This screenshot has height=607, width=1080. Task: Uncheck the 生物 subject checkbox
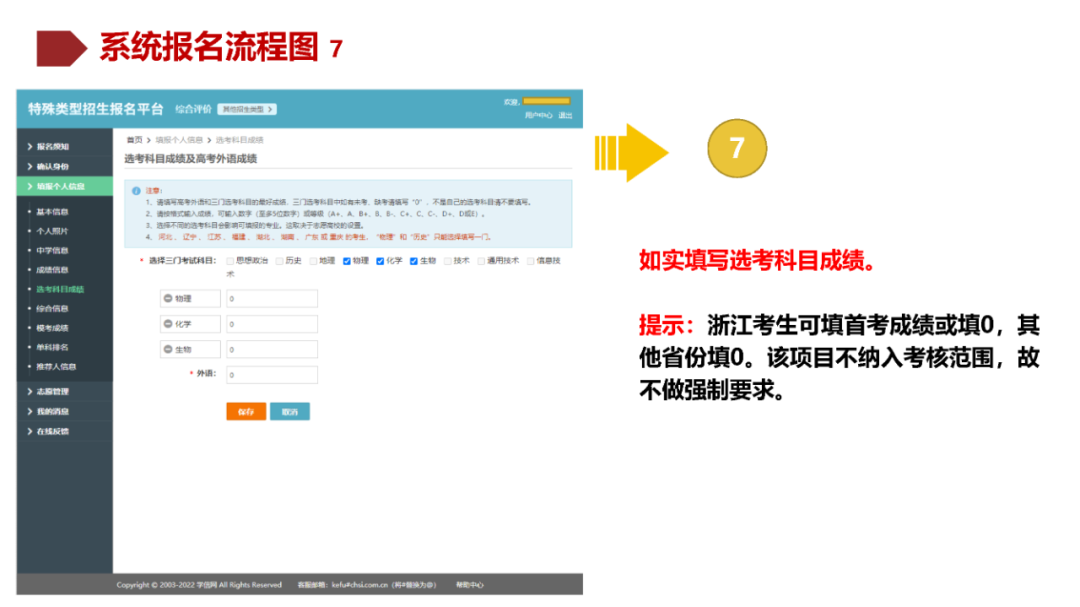[x=413, y=259]
